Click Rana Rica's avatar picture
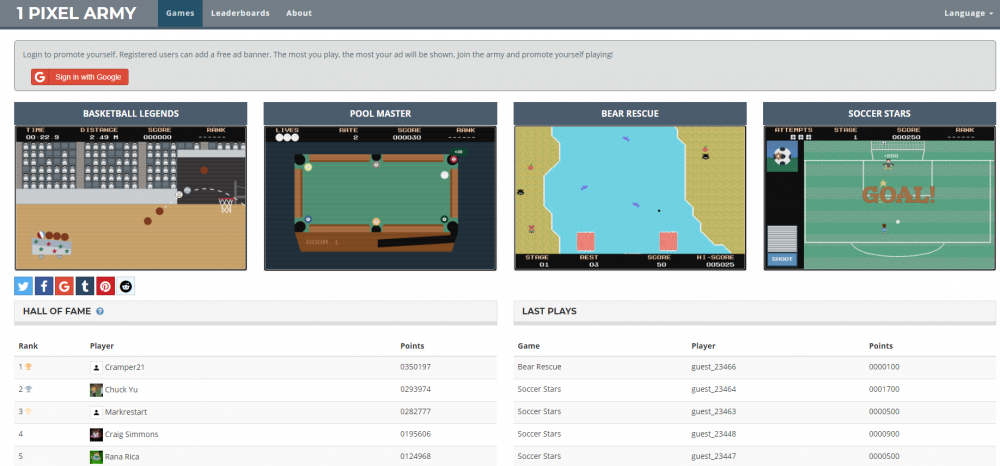 tap(96, 456)
